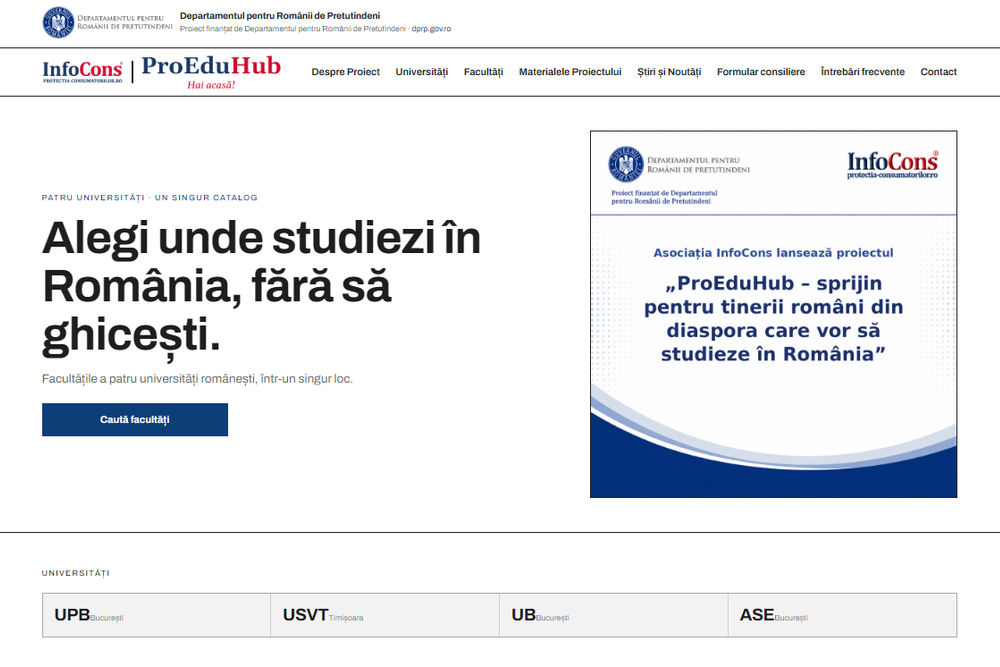1000x667 pixels.
Task: Select the USVT Timișoara university card
Action: [x=385, y=615]
